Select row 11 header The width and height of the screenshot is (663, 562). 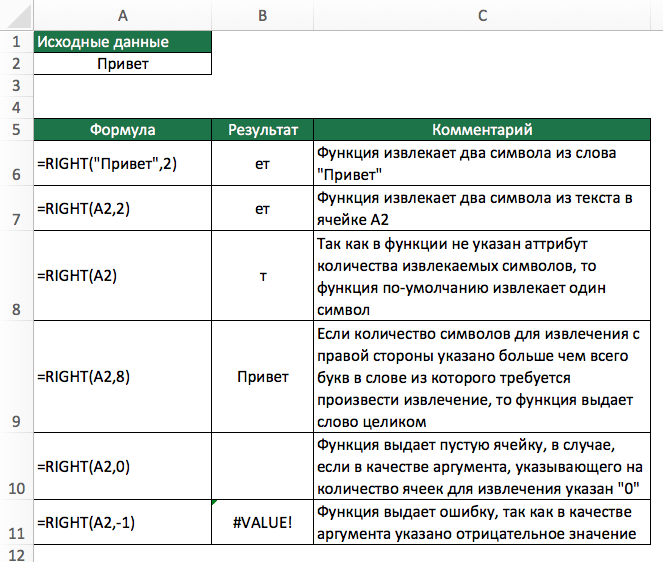pos(16,522)
